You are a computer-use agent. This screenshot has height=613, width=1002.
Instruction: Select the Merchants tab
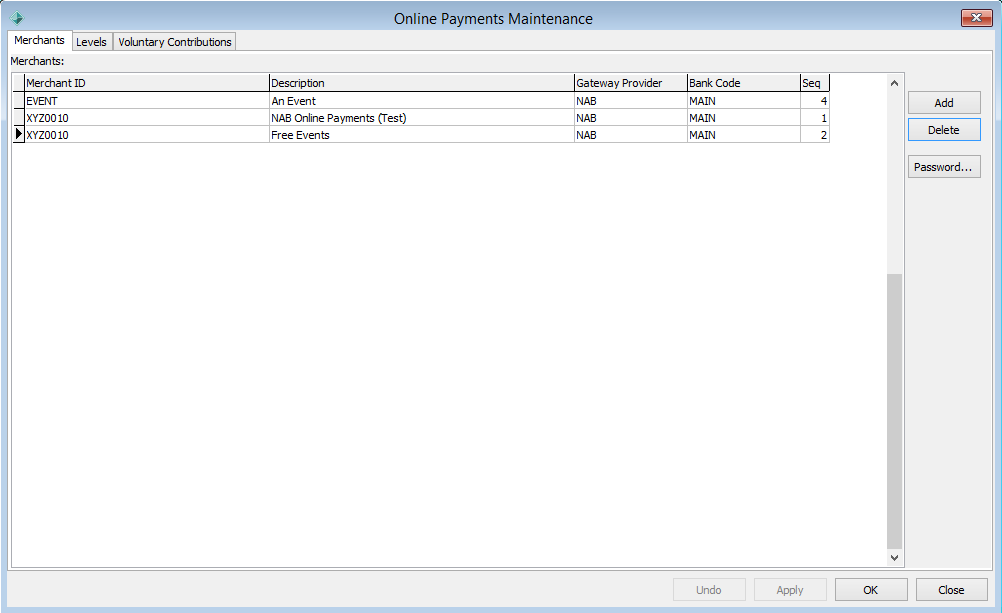39,40
